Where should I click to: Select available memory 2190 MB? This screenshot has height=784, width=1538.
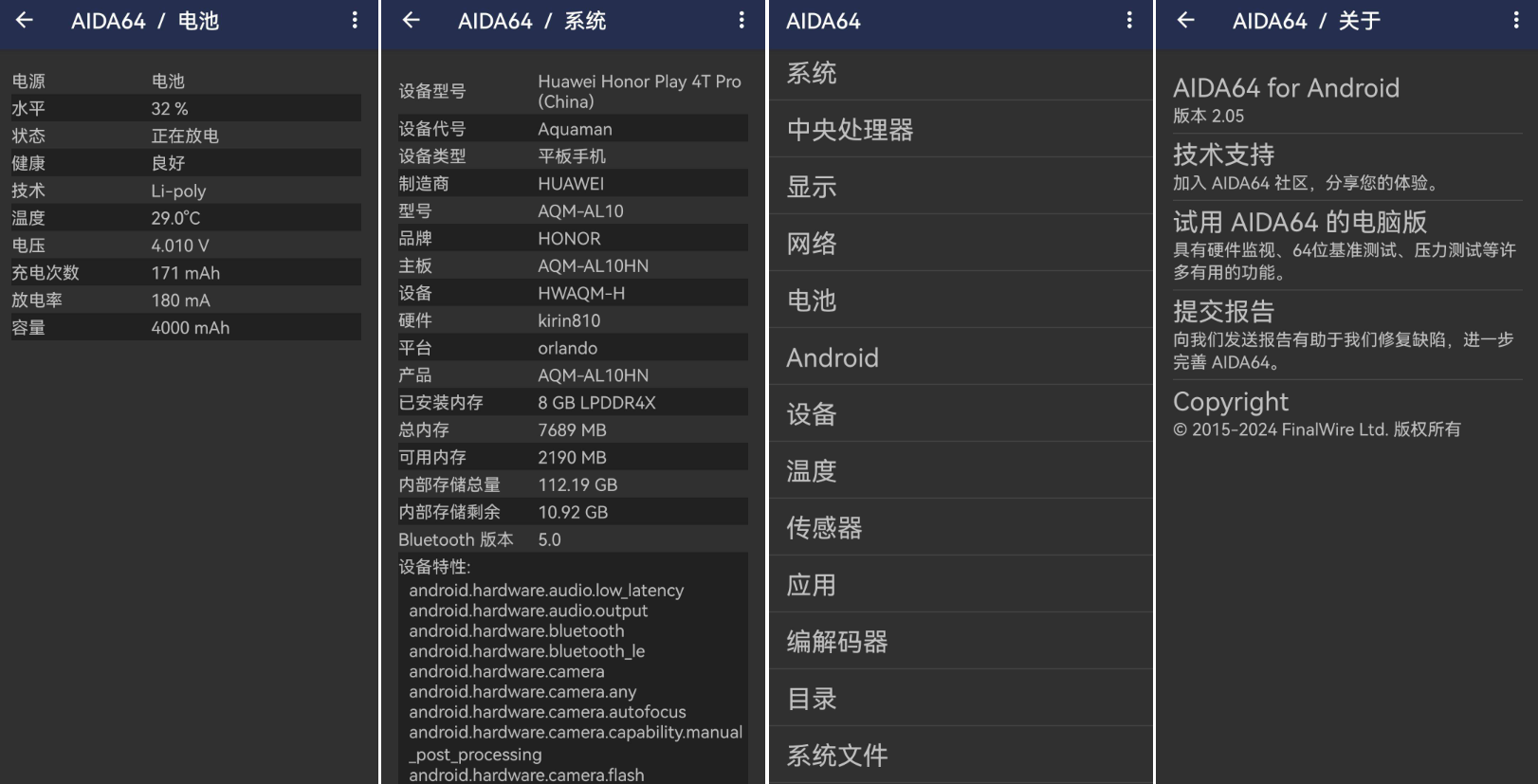tap(573, 458)
